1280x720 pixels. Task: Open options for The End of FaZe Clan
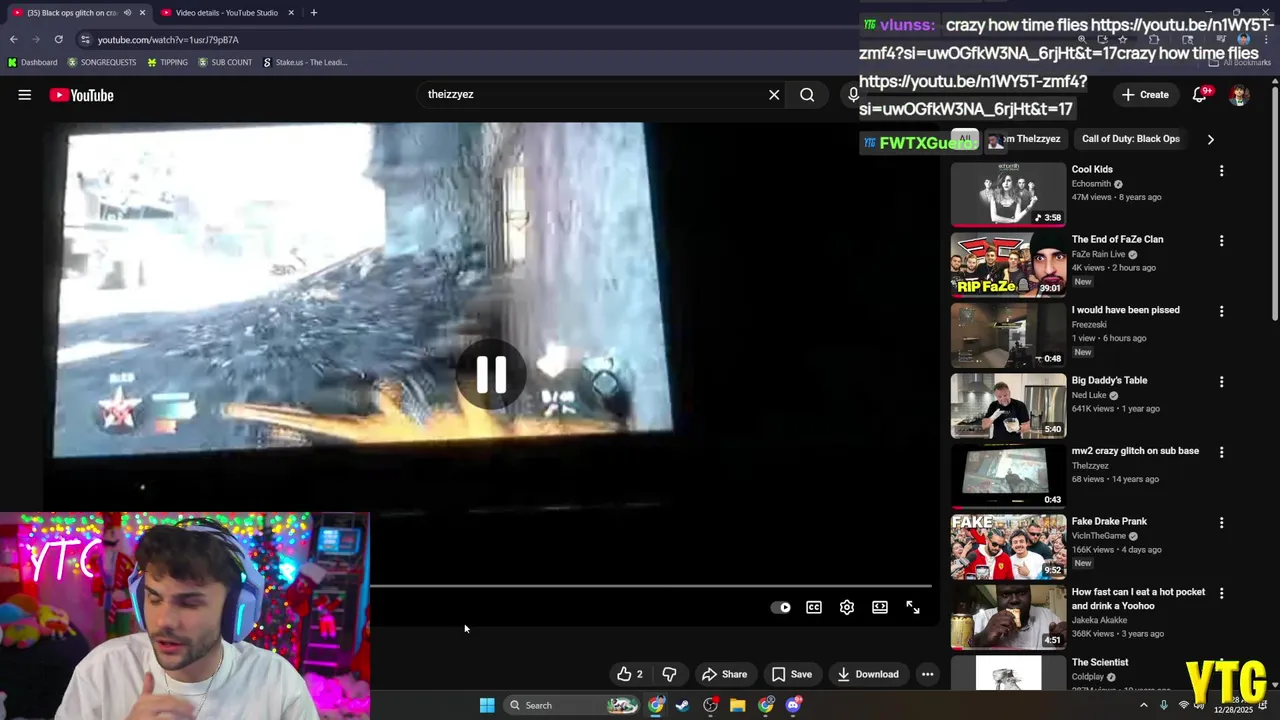coord(1221,241)
